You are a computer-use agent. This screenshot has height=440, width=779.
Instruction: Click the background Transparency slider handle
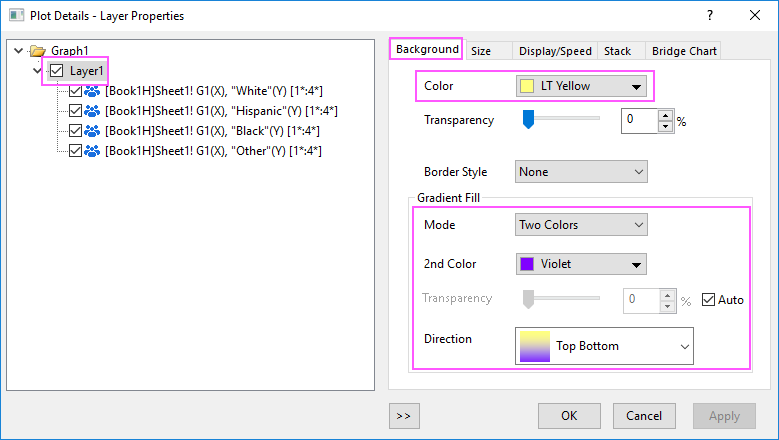tap(528, 119)
